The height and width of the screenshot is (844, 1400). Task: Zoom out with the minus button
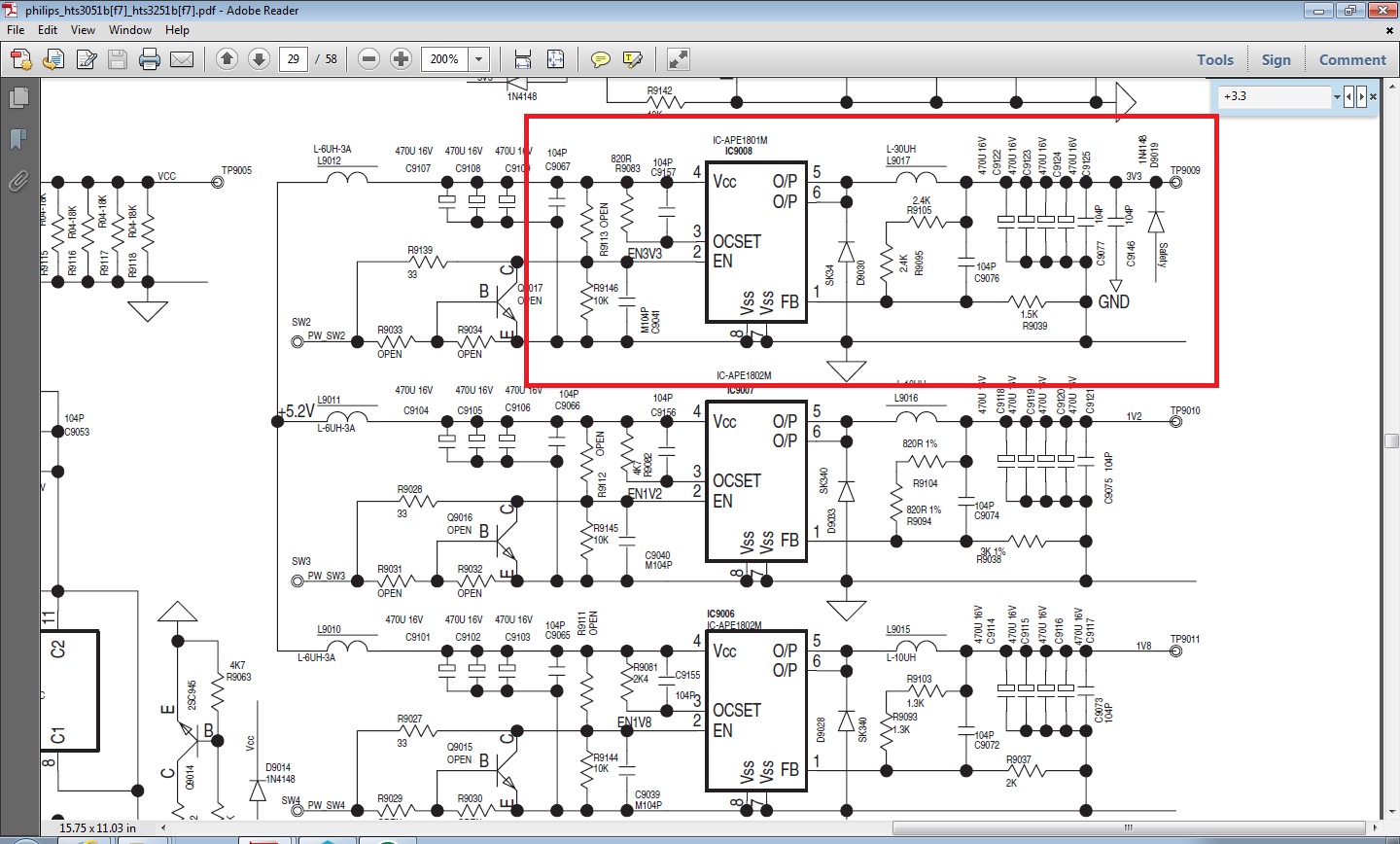coord(368,59)
